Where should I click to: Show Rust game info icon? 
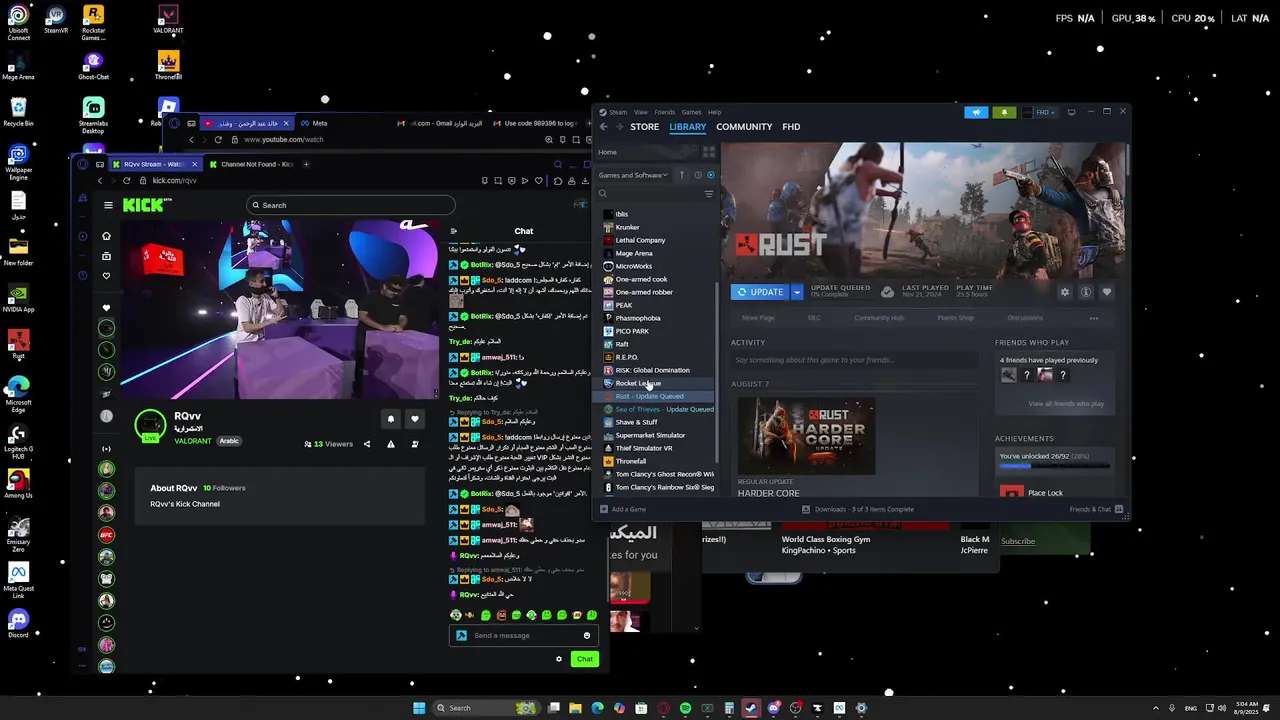pyautogui.click(x=1085, y=292)
